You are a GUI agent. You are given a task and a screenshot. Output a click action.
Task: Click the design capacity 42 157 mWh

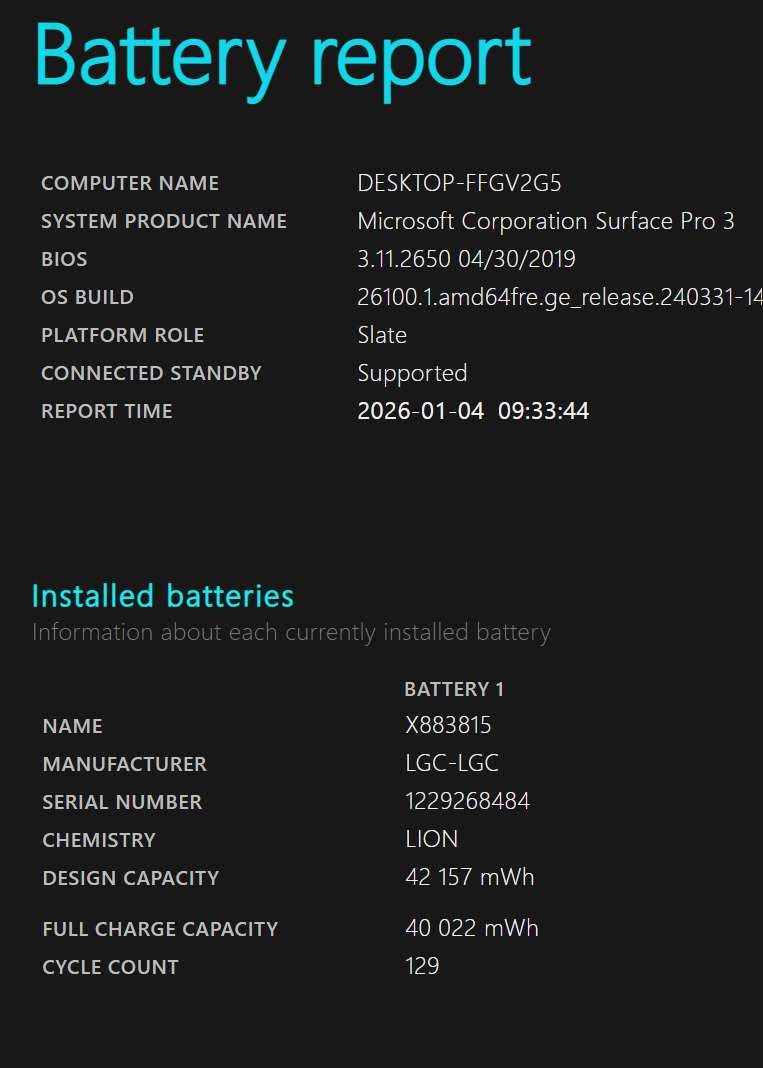[469, 878]
